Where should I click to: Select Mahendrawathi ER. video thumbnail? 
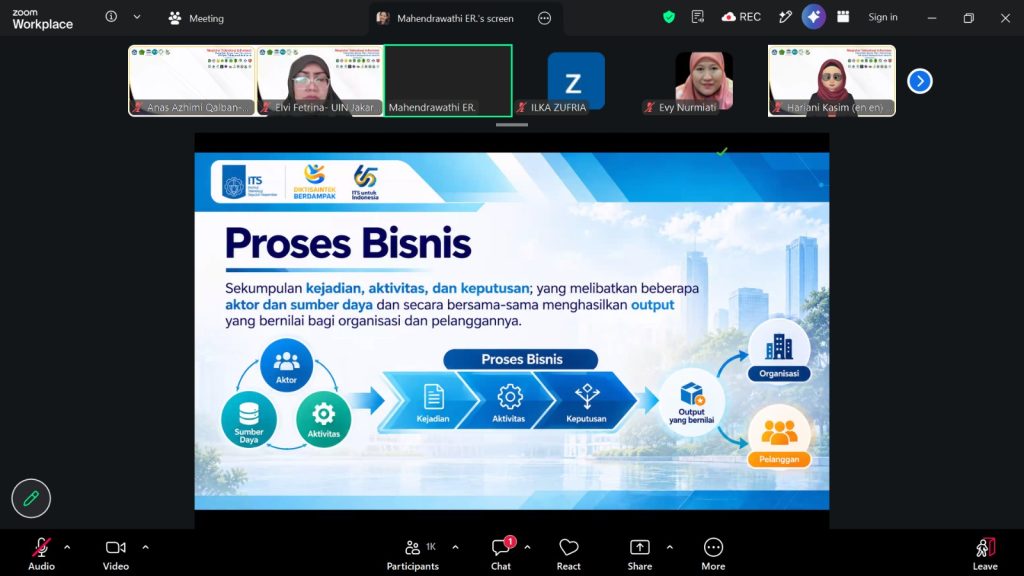[x=448, y=80]
